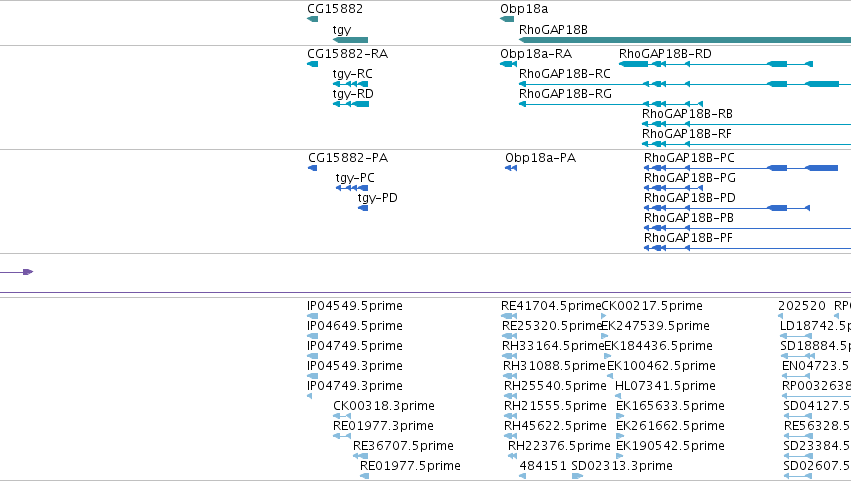Select the RhoGAP18B-PB protein label
This screenshot has height=481, width=851.
click(x=689, y=218)
